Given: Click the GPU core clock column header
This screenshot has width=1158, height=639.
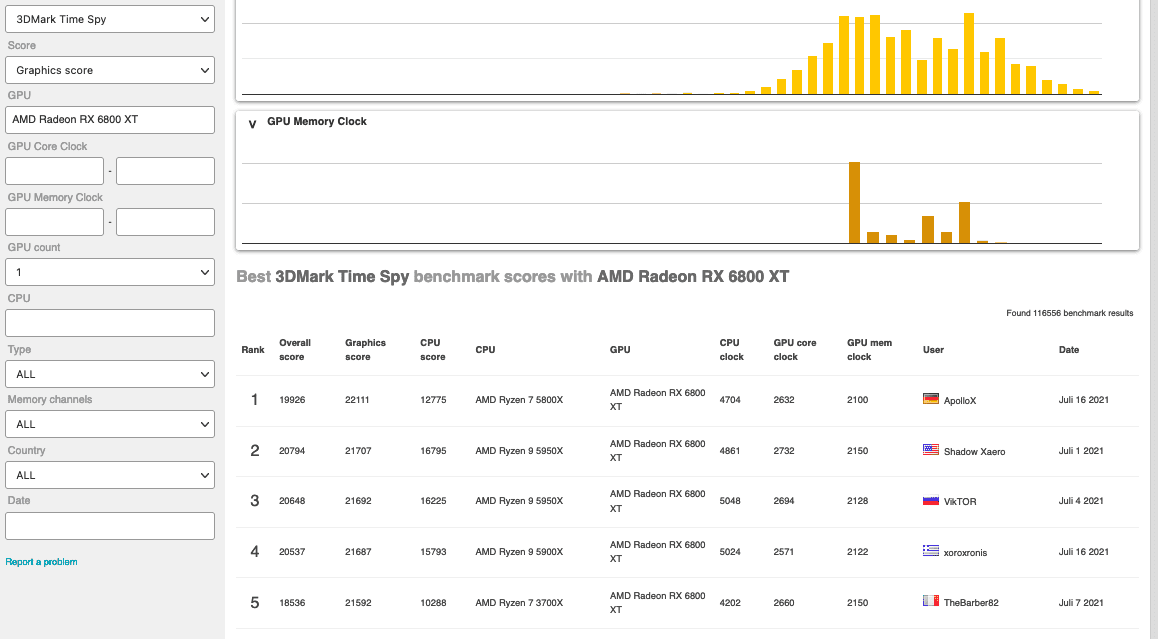Looking at the screenshot, I should coord(795,349).
